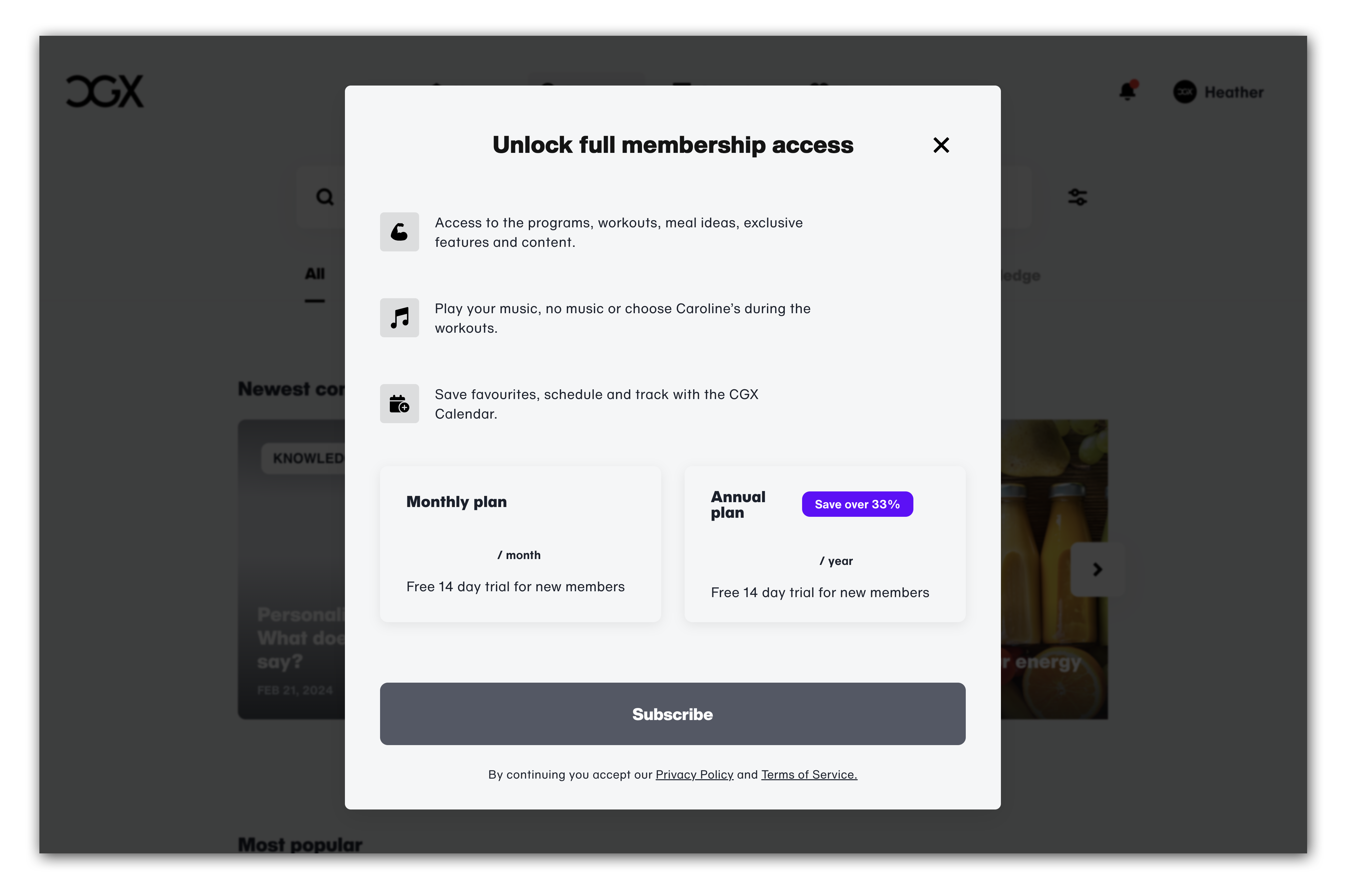Image resolution: width=1353 pixels, height=896 pixels.
Task: Open the Terms of Service link
Action: (x=809, y=774)
